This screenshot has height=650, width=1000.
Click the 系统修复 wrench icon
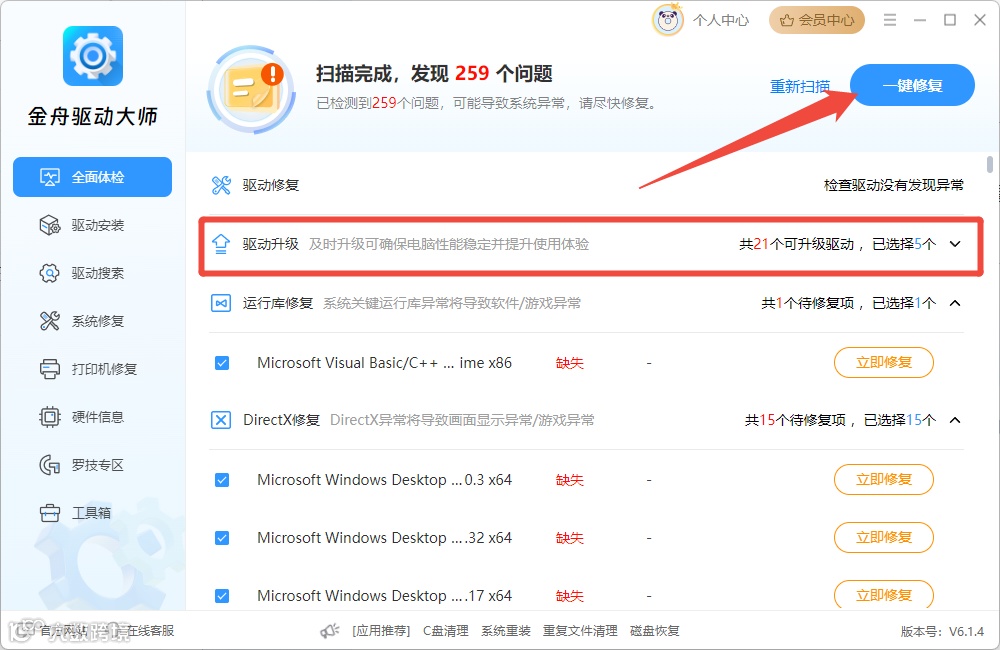click(50, 321)
